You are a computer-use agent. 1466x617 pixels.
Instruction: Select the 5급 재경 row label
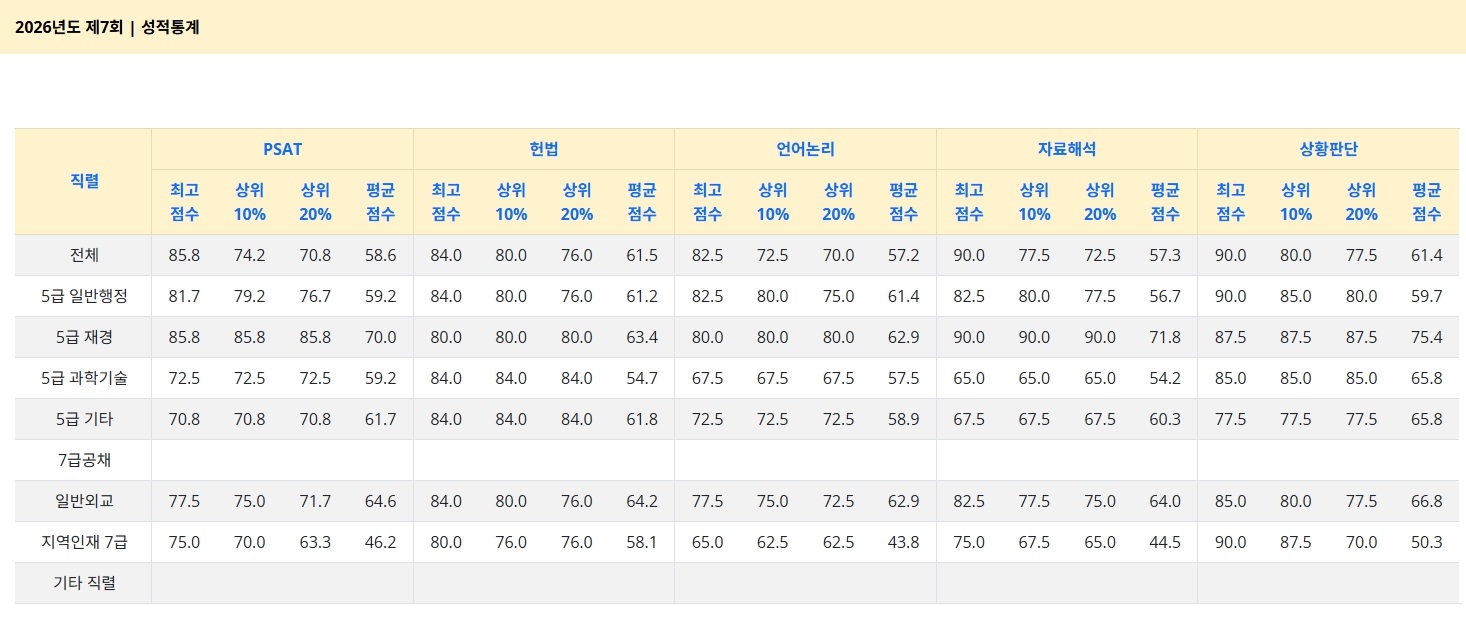click(84, 337)
